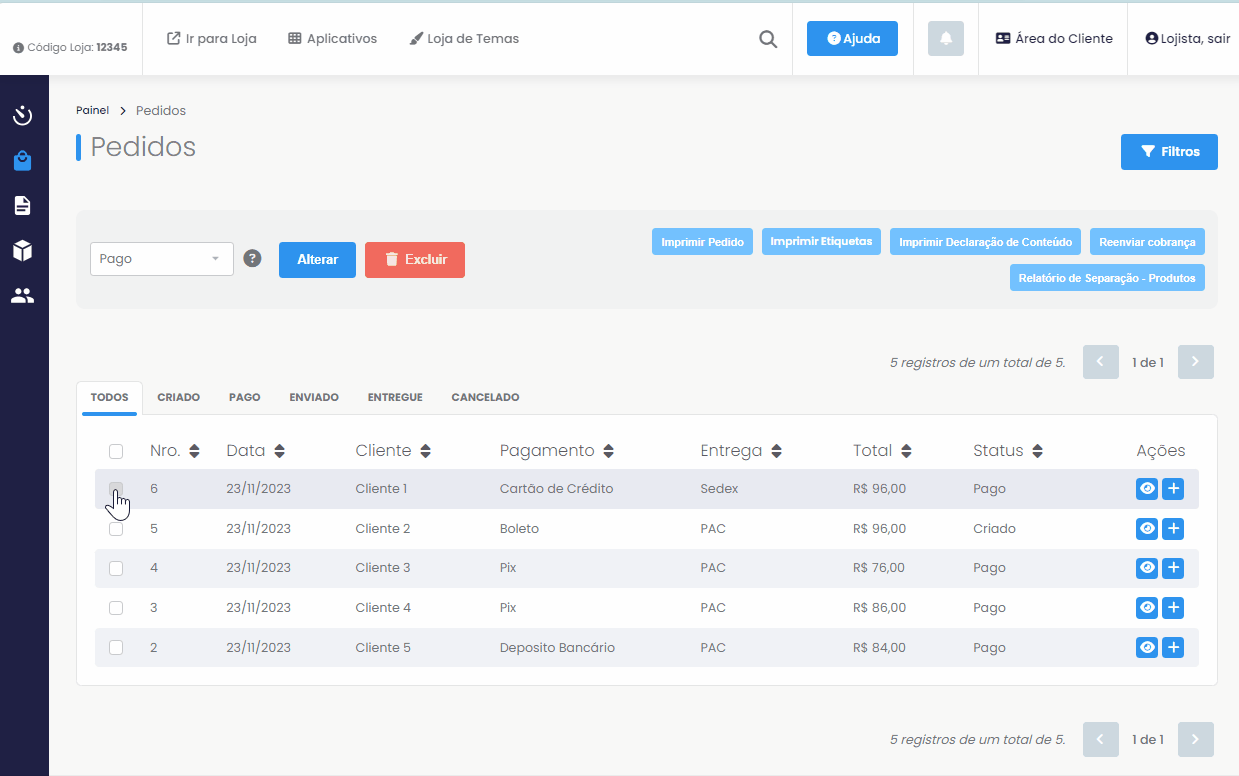This screenshot has height=776, width=1239.
Task: View order 6 details eye icon
Action: click(x=1147, y=489)
